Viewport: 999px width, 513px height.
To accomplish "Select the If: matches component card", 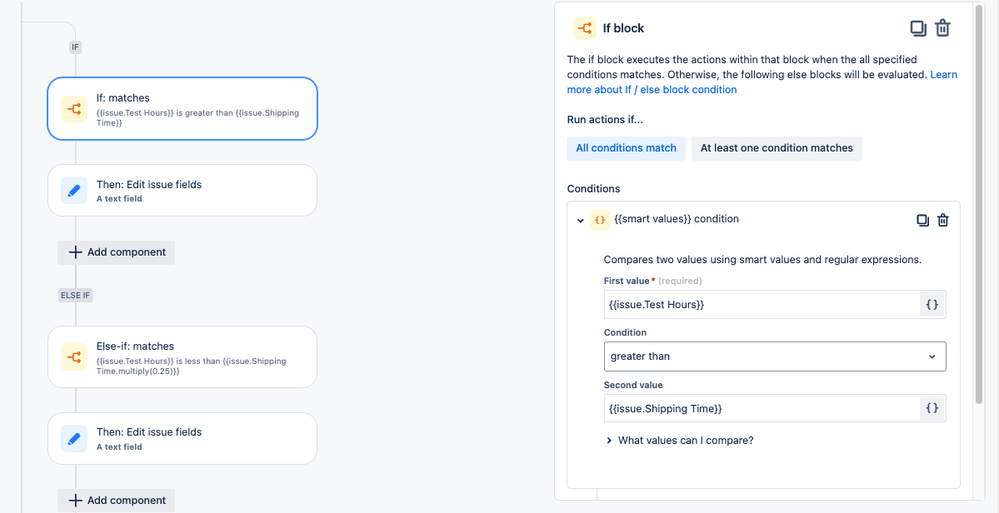I will click(182, 108).
